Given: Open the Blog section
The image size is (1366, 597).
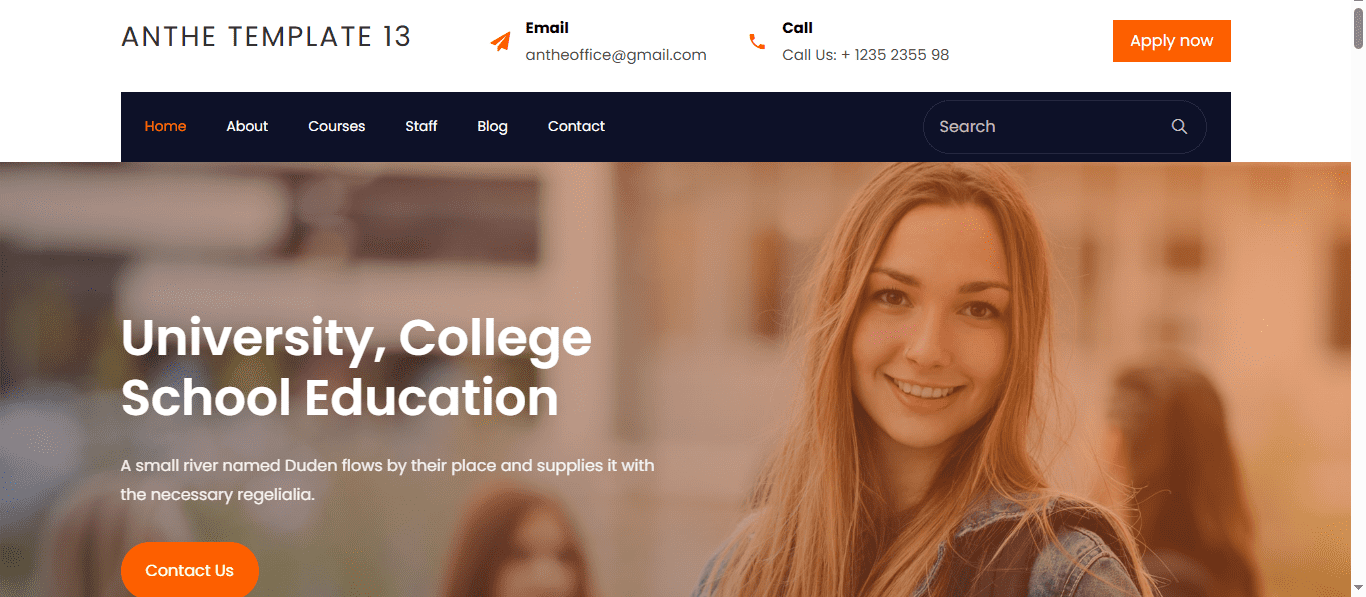Looking at the screenshot, I should pos(492,126).
